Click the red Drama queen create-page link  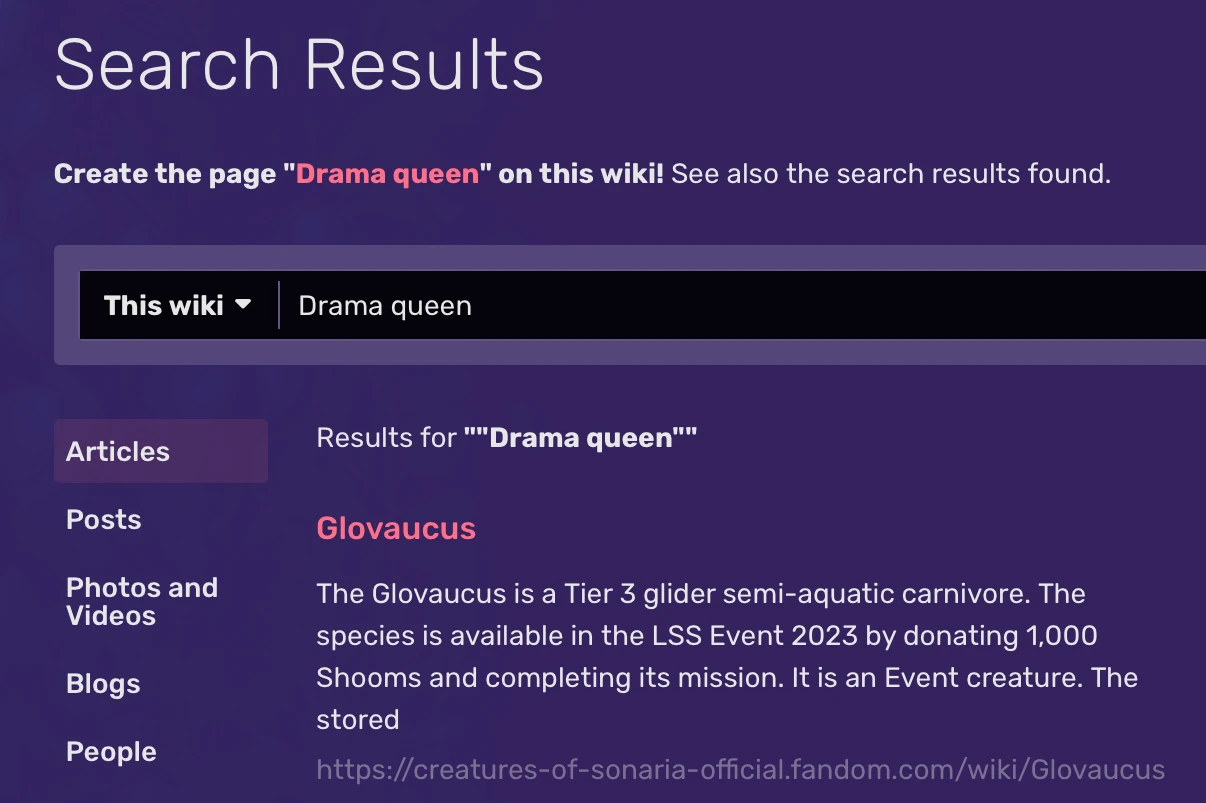pos(388,174)
